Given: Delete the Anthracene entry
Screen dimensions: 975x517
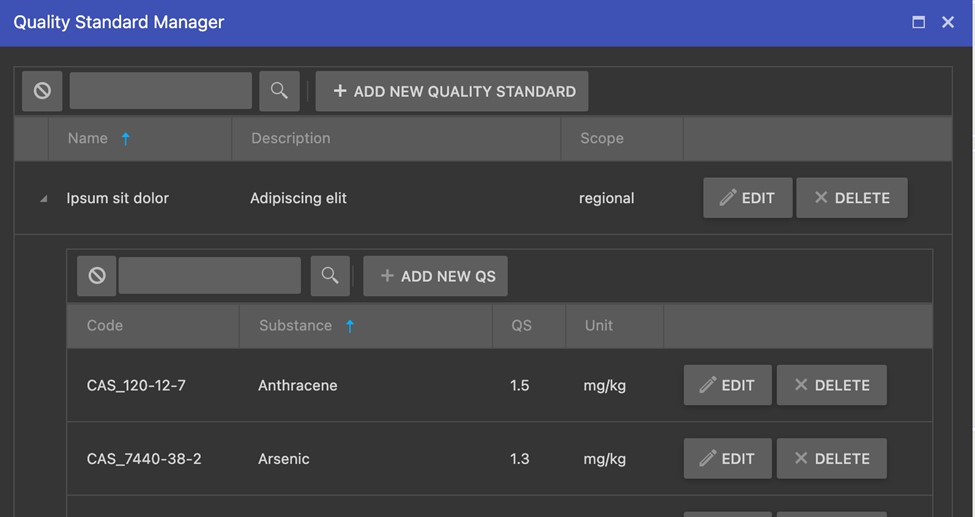Looking at the screenshot, I should (832, 385).
